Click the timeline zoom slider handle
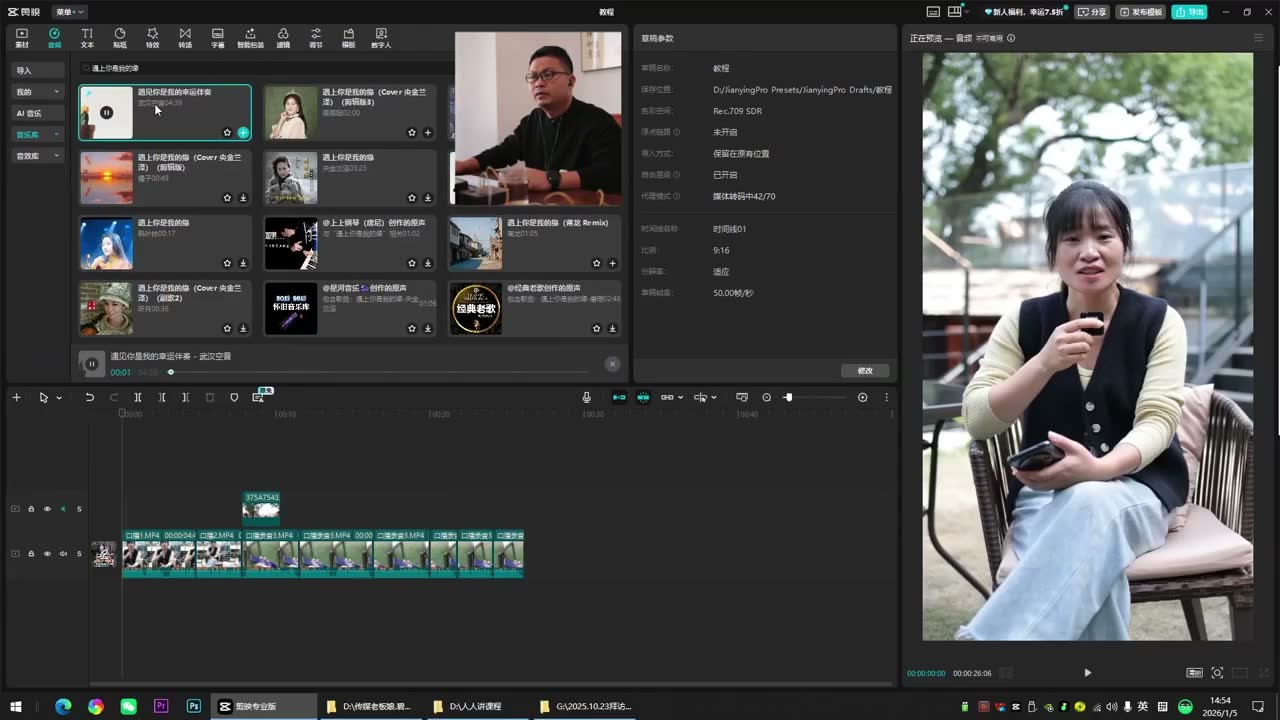This screenshot has height=720, width=1280. [x=788, y=397]
